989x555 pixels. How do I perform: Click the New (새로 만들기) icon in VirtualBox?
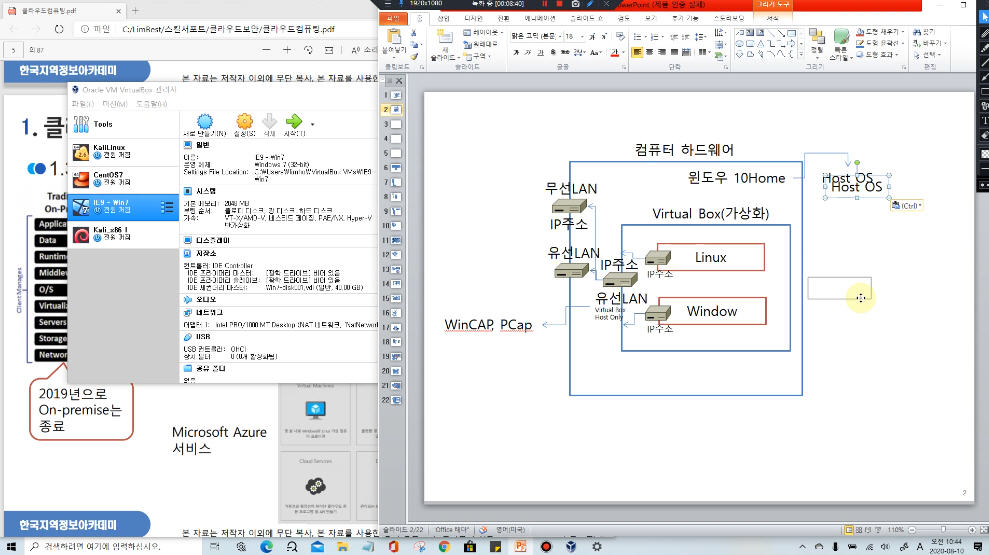205,121
